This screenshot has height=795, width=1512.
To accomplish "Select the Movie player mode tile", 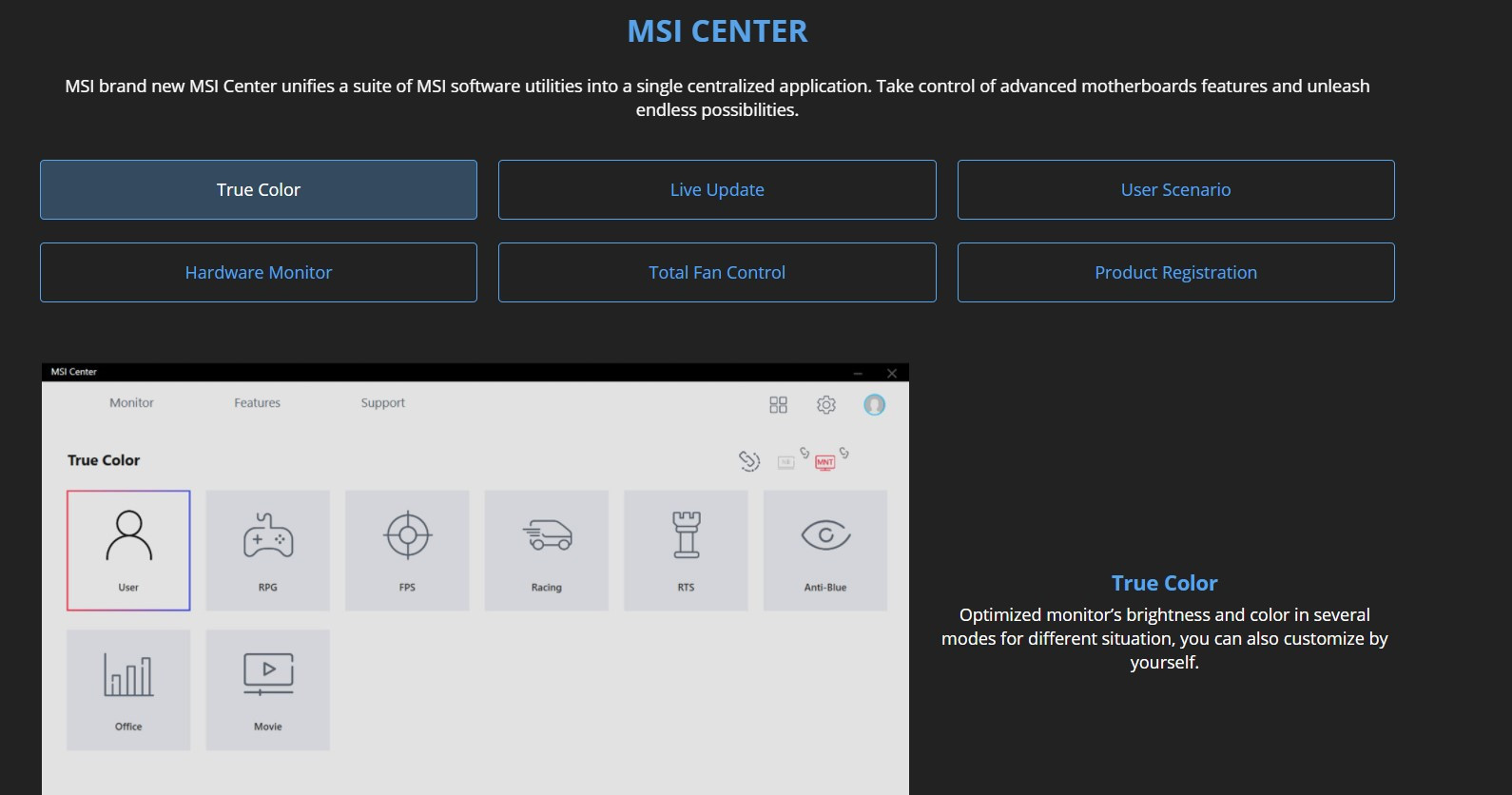I will click(268, 689).
